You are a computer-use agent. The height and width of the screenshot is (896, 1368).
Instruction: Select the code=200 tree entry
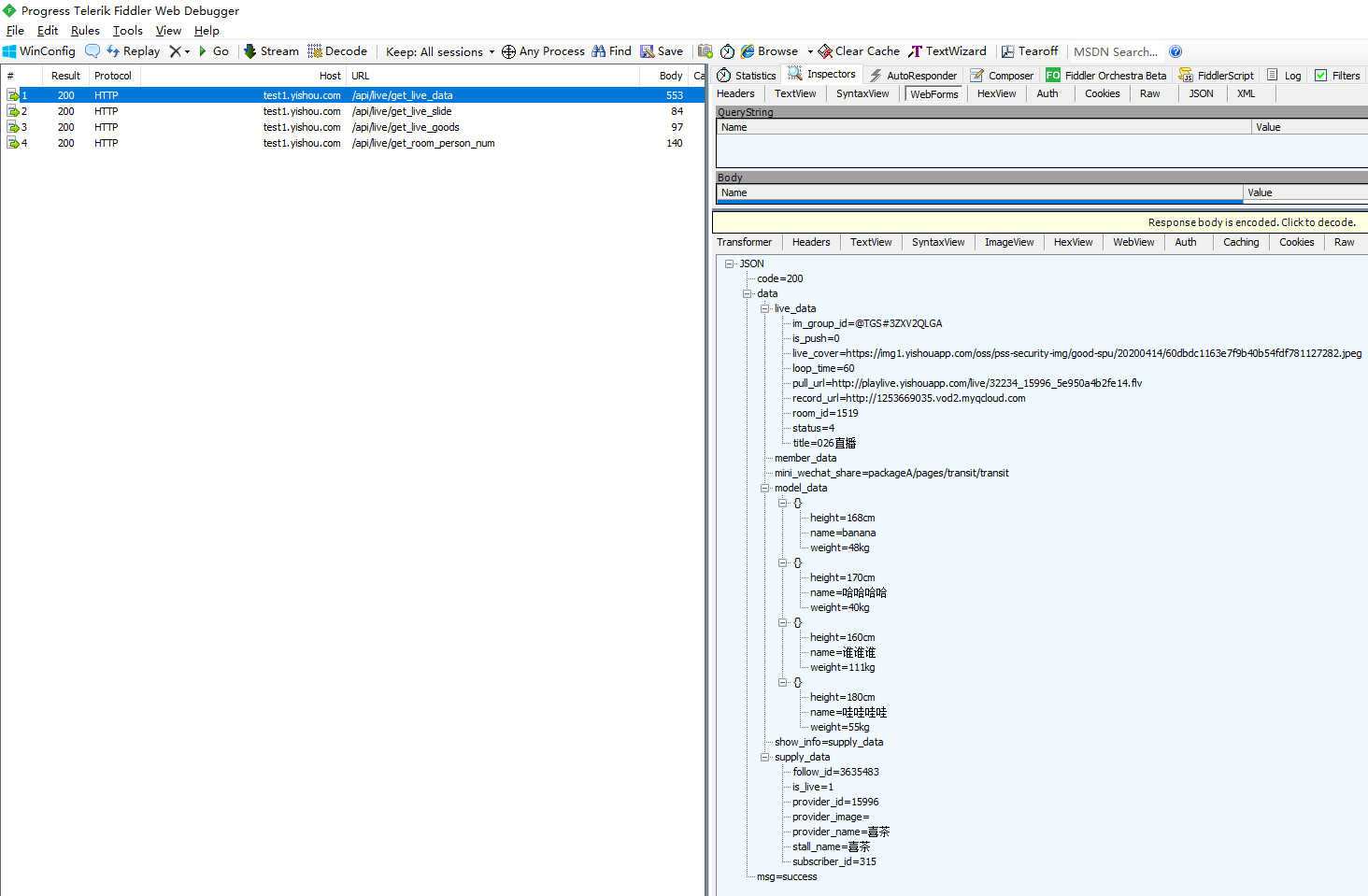coord(780,278)
